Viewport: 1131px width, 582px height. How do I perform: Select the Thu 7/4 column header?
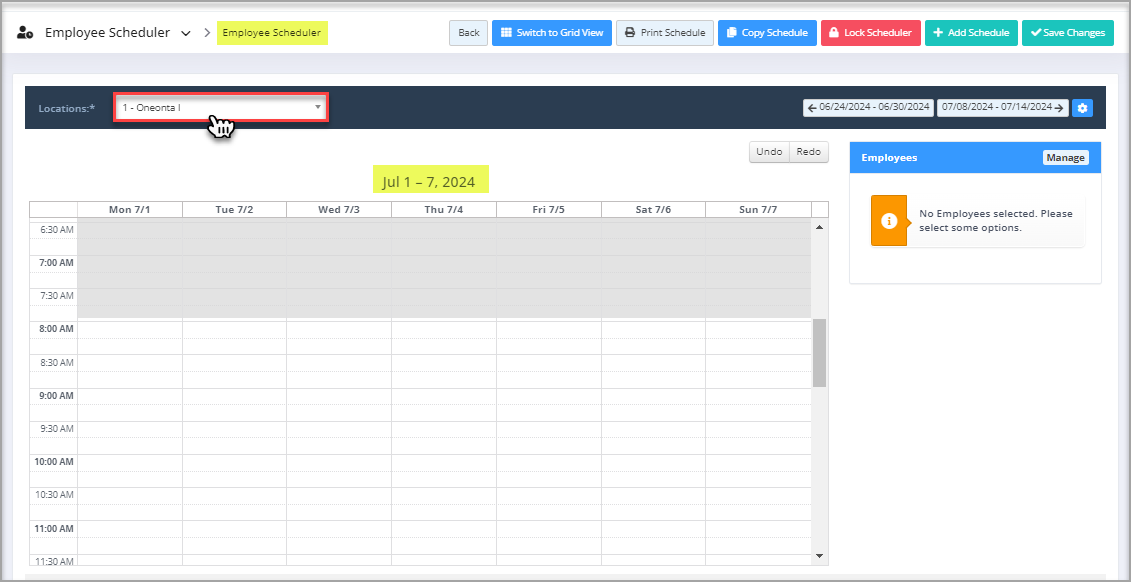pyautogui.click(x=444, y=209)
